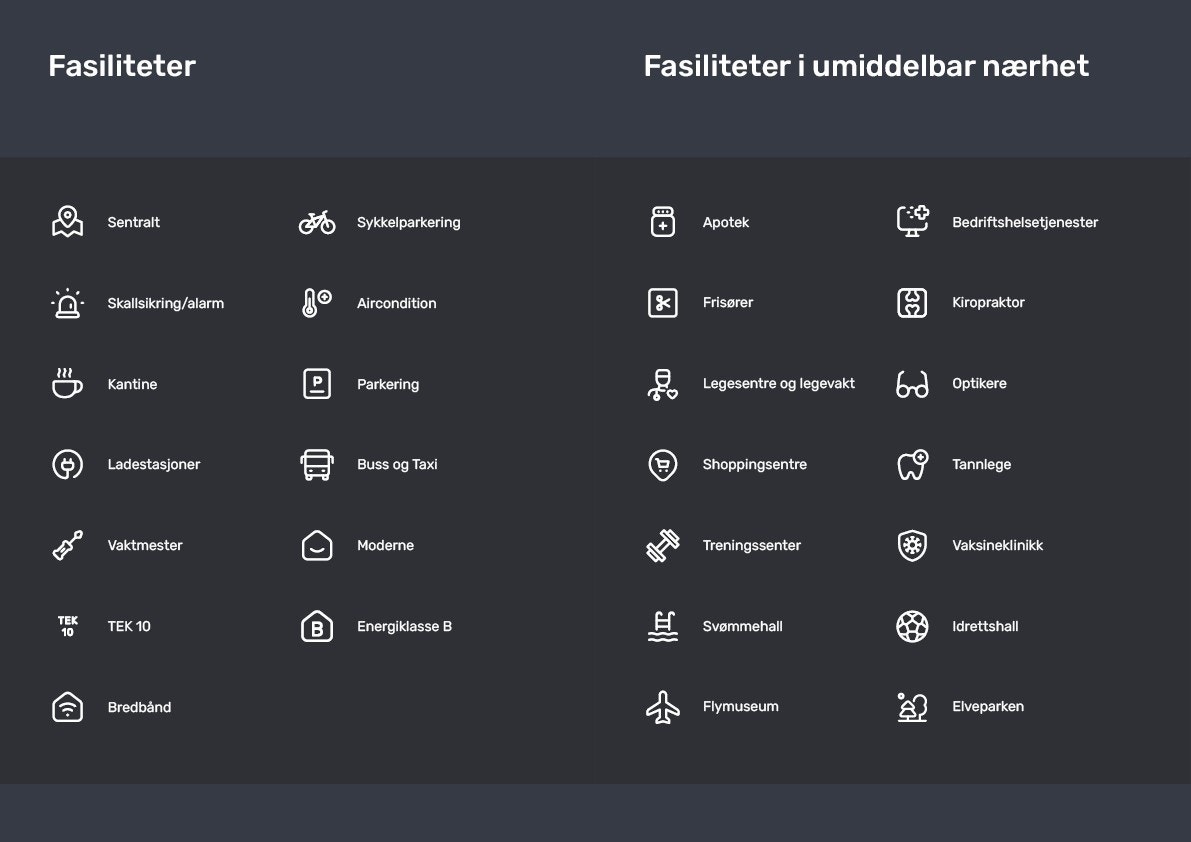Click the Optikere glasses icon

pyautogui.click(x=912, y=384)
